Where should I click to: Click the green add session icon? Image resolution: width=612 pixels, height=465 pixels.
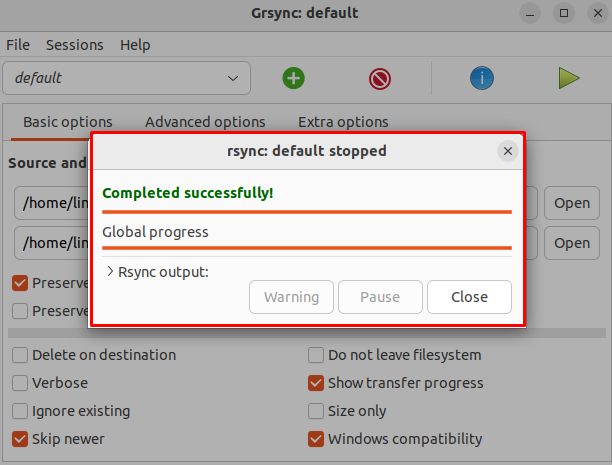tap(293, 78)
